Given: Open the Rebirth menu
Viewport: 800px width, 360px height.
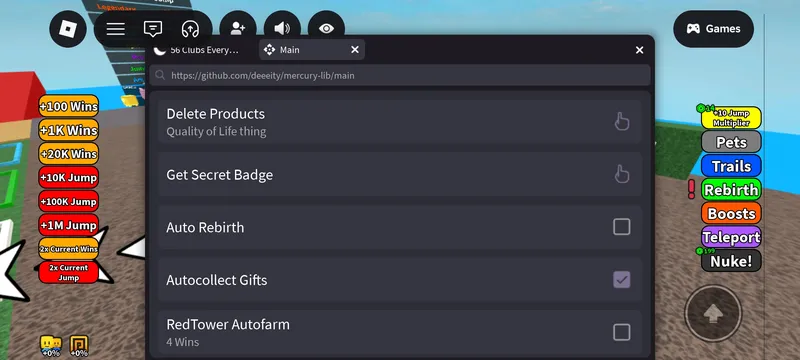Looking at the screenshot, I should (731, 190).
